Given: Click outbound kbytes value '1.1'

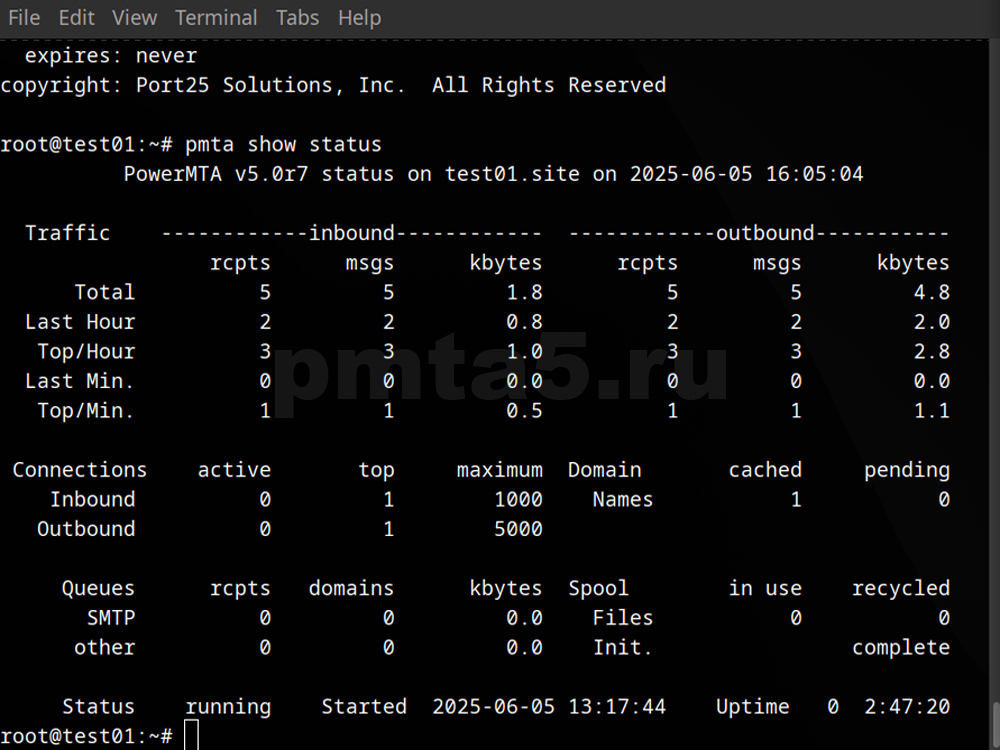Looking at the screenshot, I should (932, 411).
